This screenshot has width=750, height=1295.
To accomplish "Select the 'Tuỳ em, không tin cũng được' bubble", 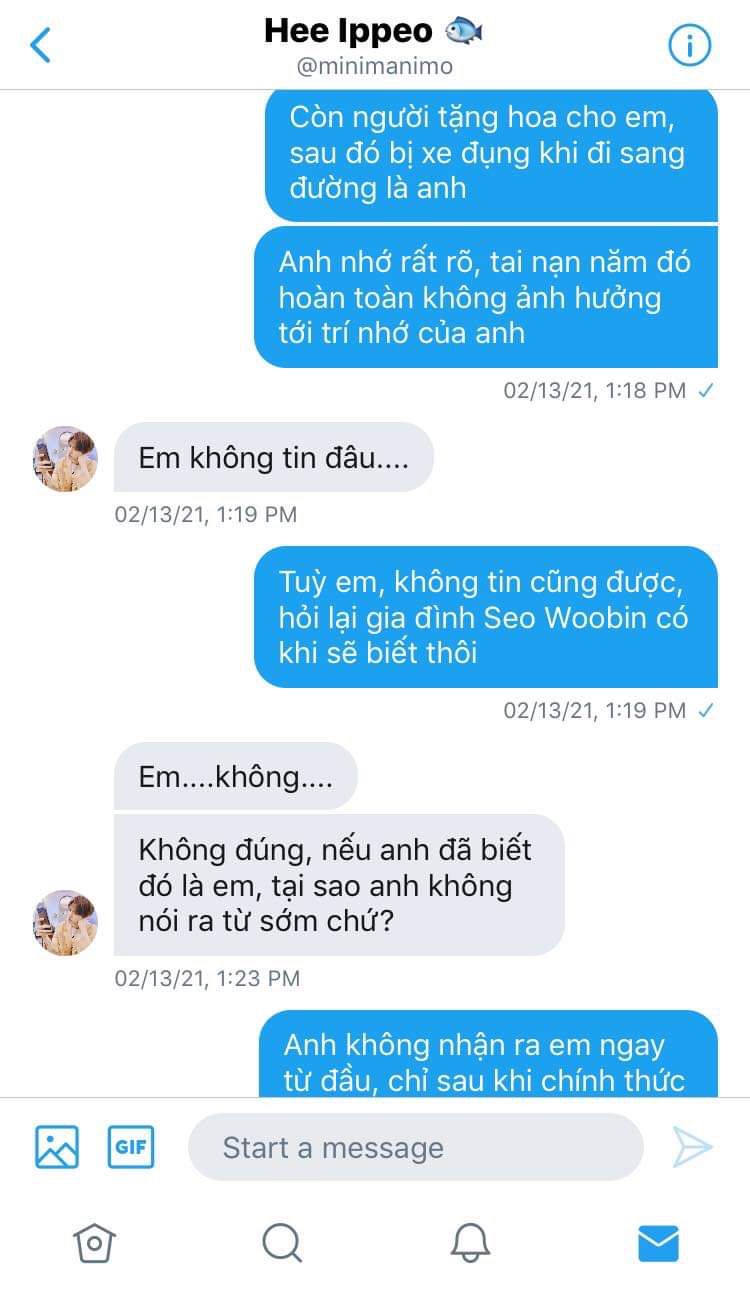I will coord(486,617).
